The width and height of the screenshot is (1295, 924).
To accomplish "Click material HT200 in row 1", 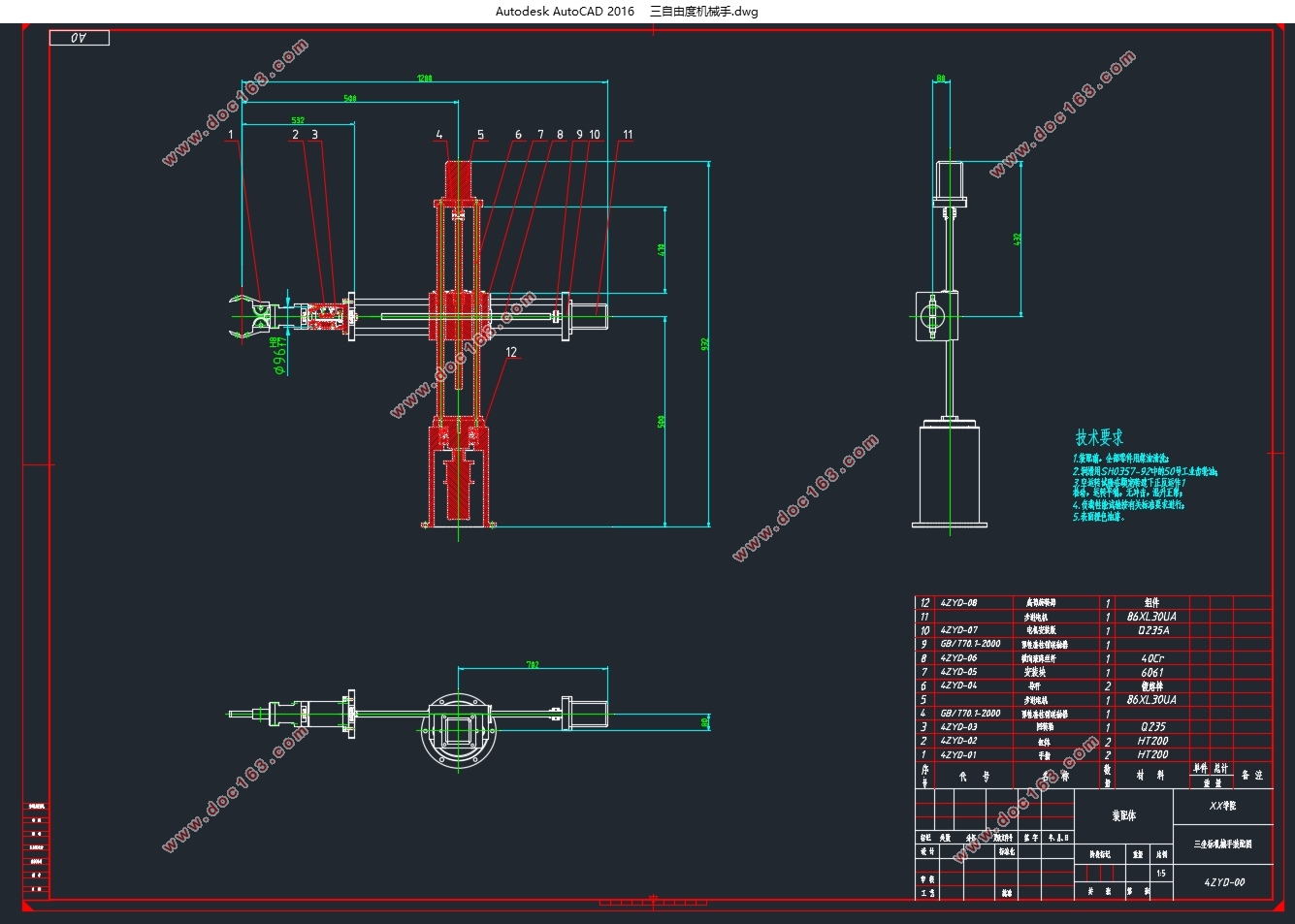I will 1153,754.
